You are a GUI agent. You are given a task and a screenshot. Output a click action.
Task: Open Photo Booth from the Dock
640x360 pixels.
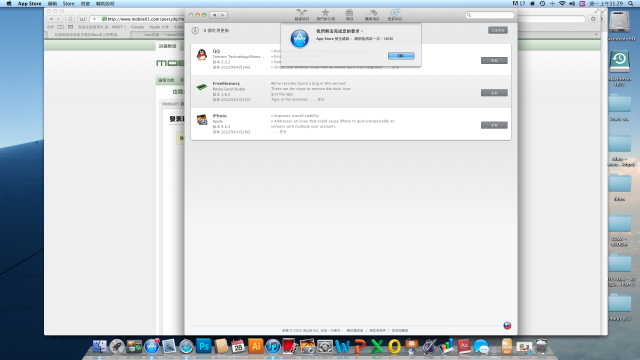pyautogui.click(x=290, y=347)
